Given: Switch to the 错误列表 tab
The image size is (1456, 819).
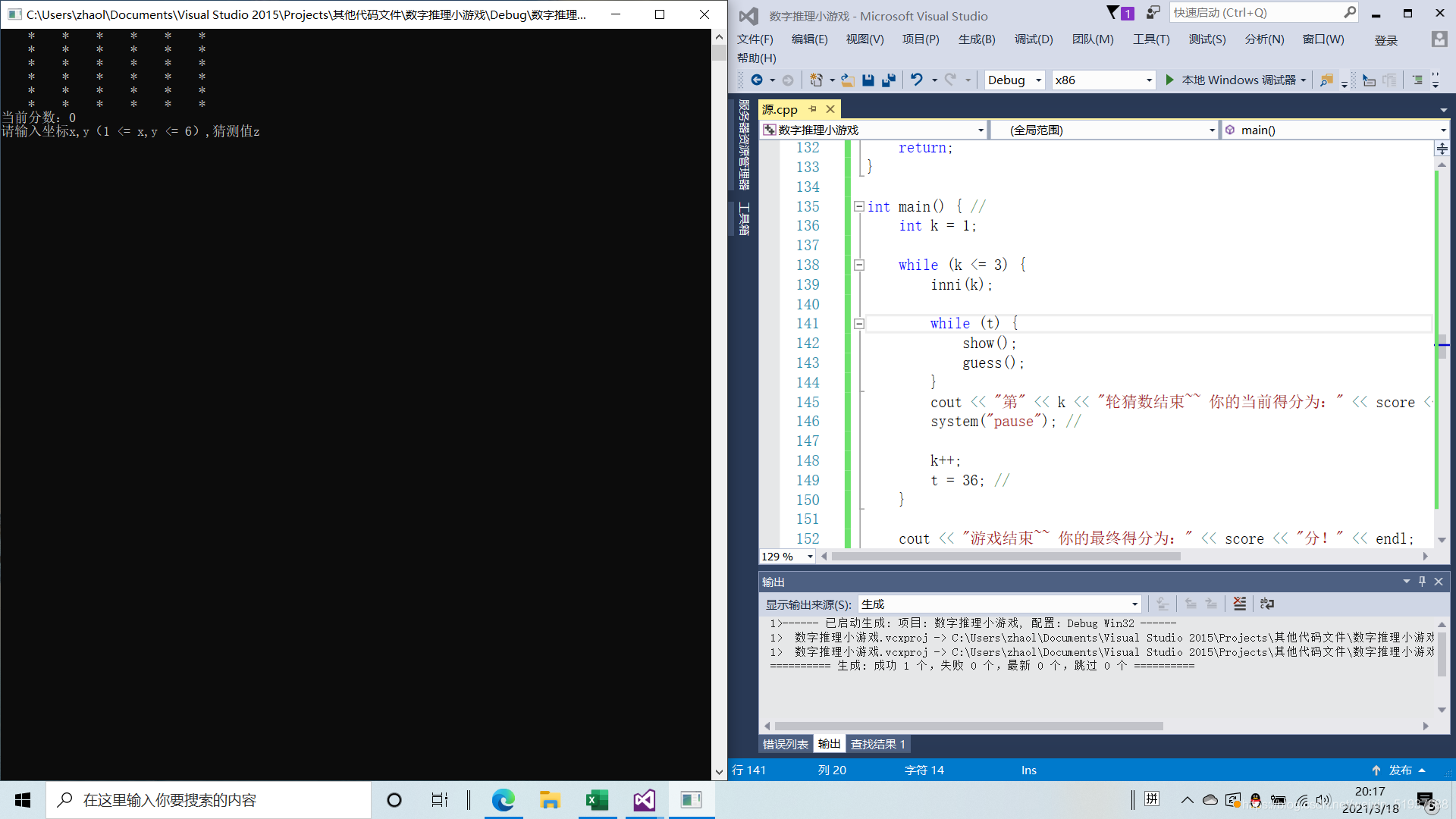Looking at the screenshot, I should coord(785,744).
